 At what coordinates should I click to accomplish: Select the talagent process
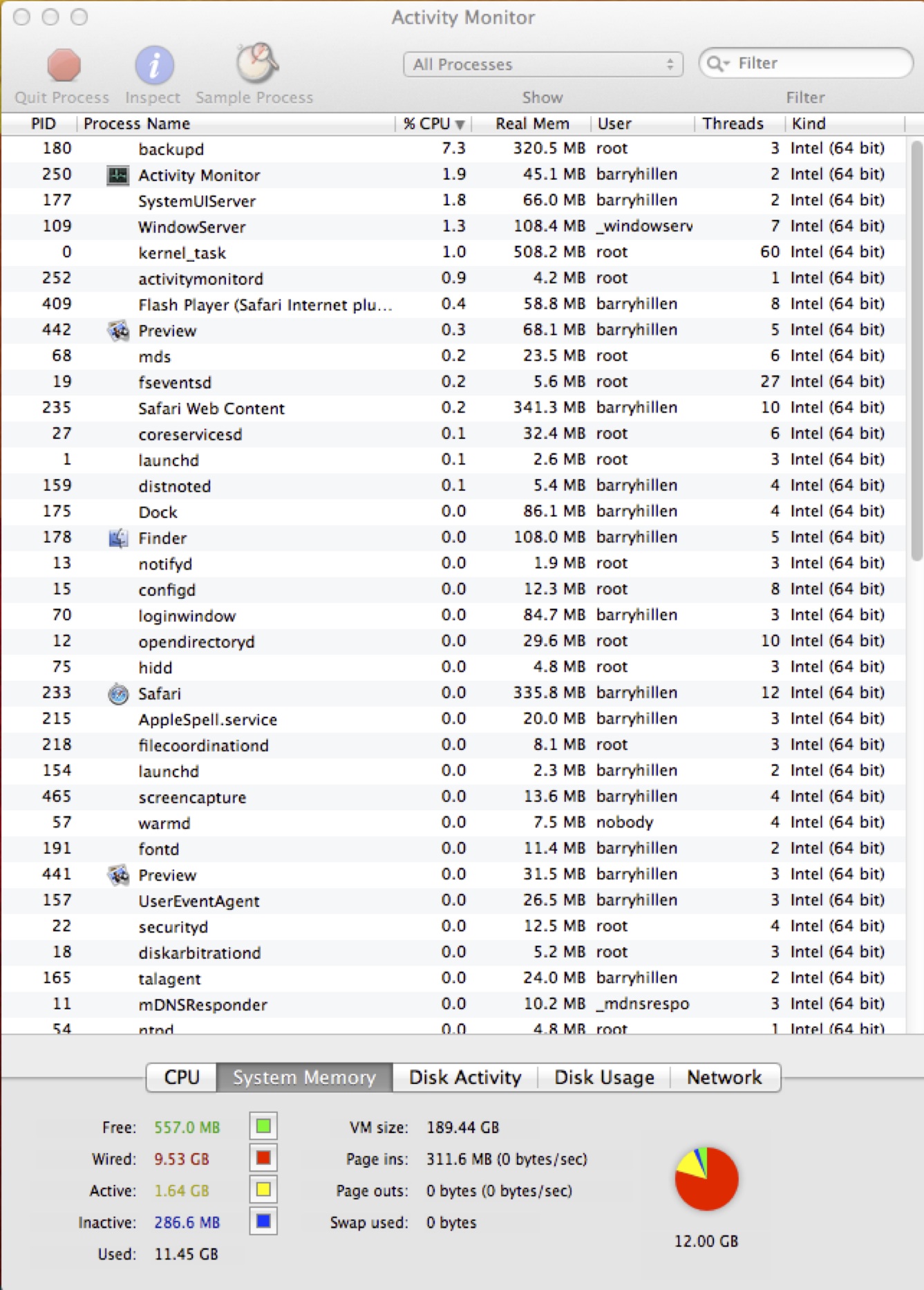[x=453, y=978]
